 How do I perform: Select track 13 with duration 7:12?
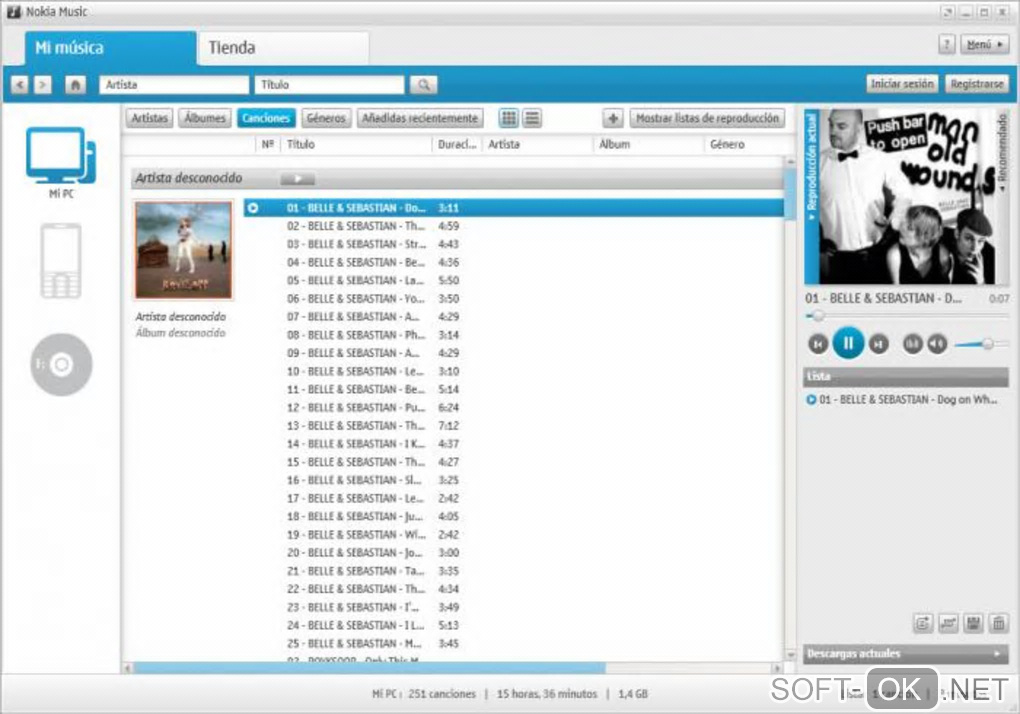(x=514, y=426)
